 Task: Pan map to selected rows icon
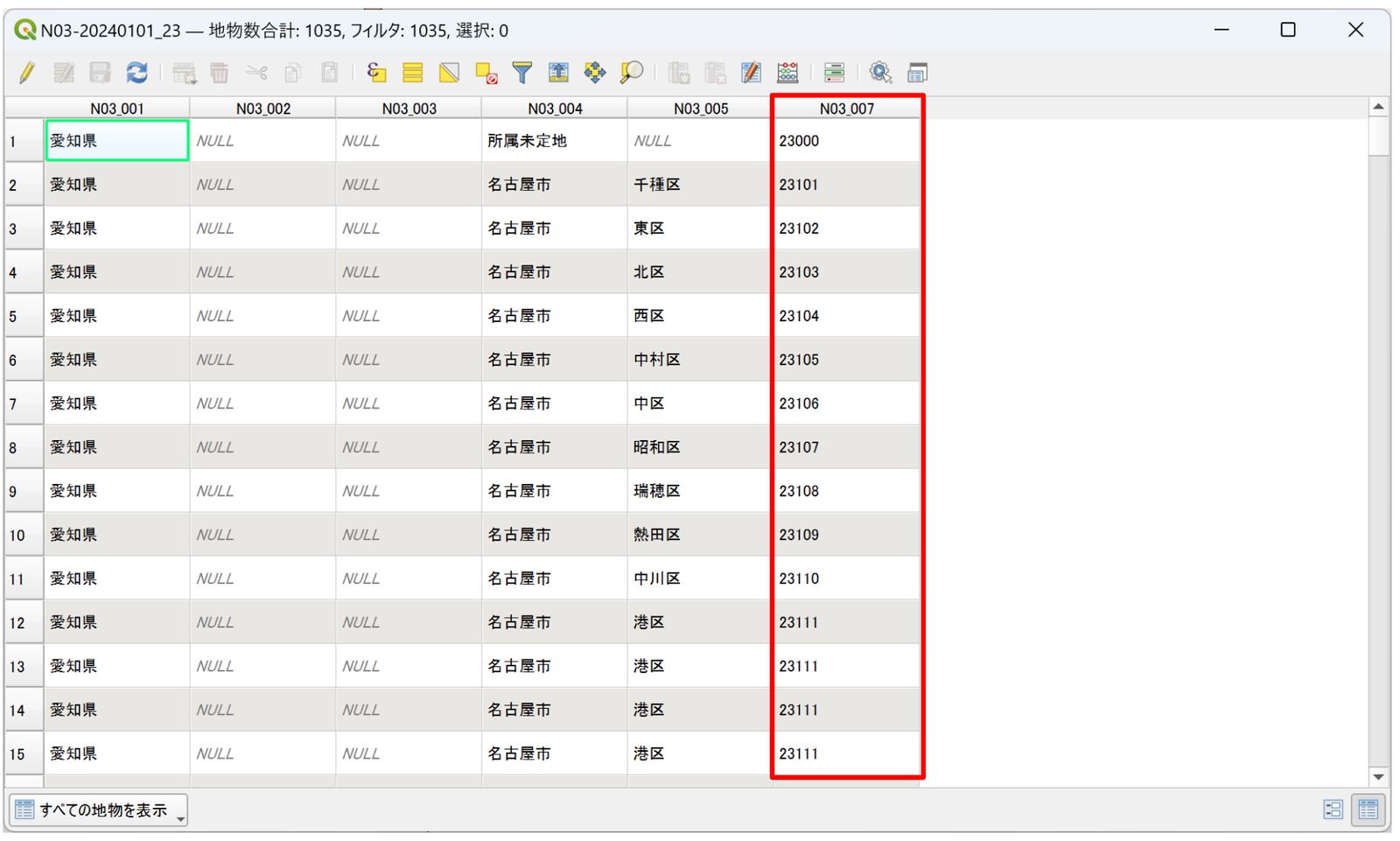[x=595, y=73]
